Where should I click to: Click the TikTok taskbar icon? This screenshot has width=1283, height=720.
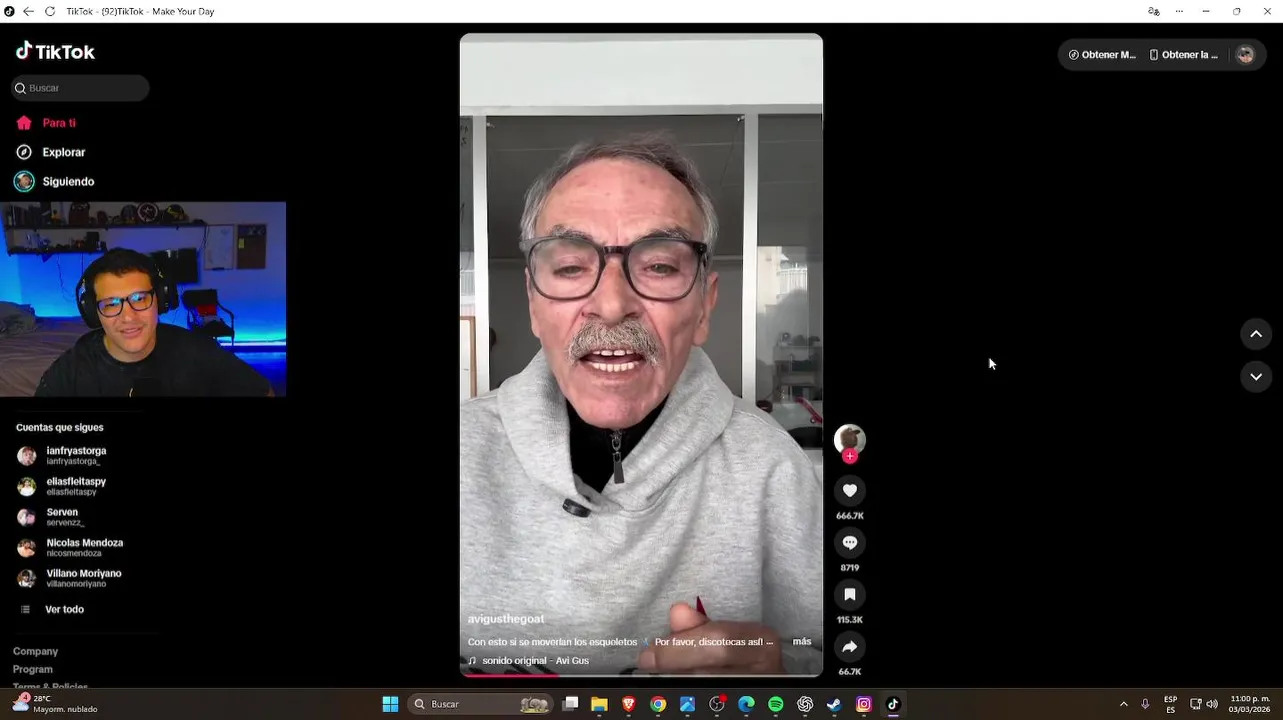893,704
